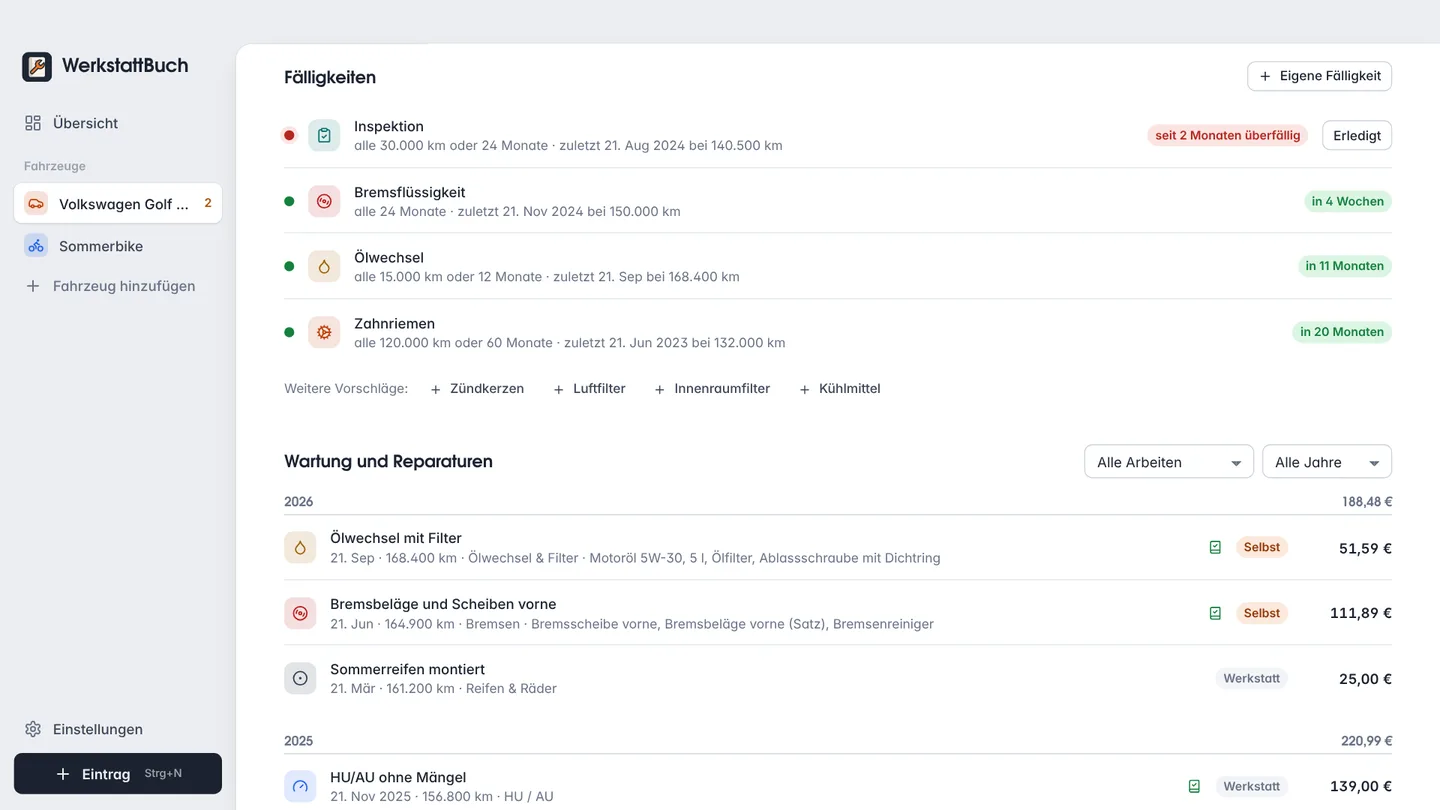Click the WerkstattBuch logo icon
This screenshot has height=810, width=1440.
(37, 67)
